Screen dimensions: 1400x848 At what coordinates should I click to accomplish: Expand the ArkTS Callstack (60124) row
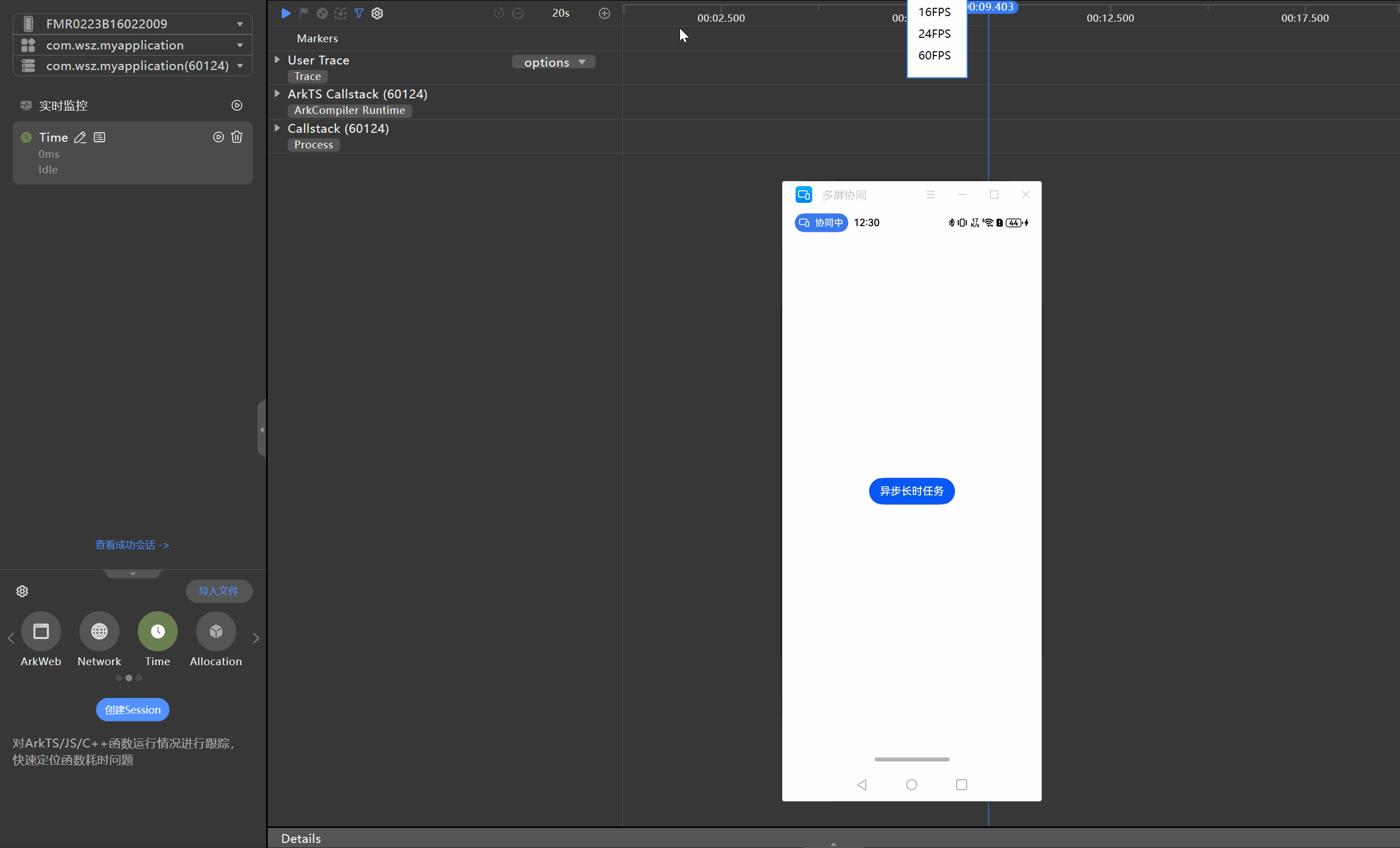pyautogui.click(x=277, y=94)
